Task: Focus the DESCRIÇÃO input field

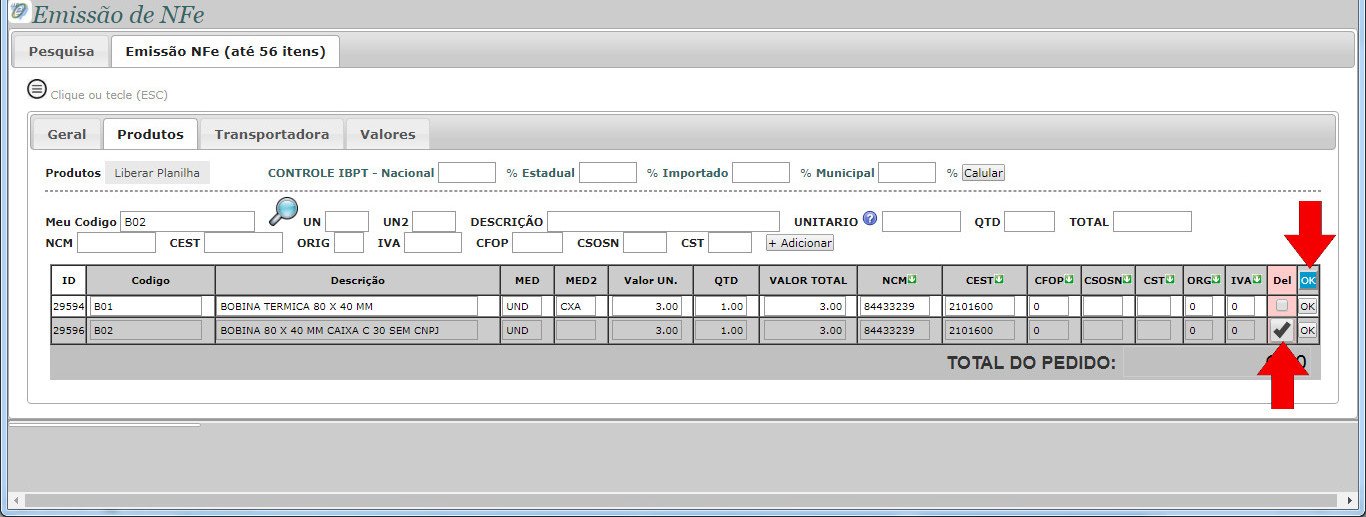Action: (663, 221)
